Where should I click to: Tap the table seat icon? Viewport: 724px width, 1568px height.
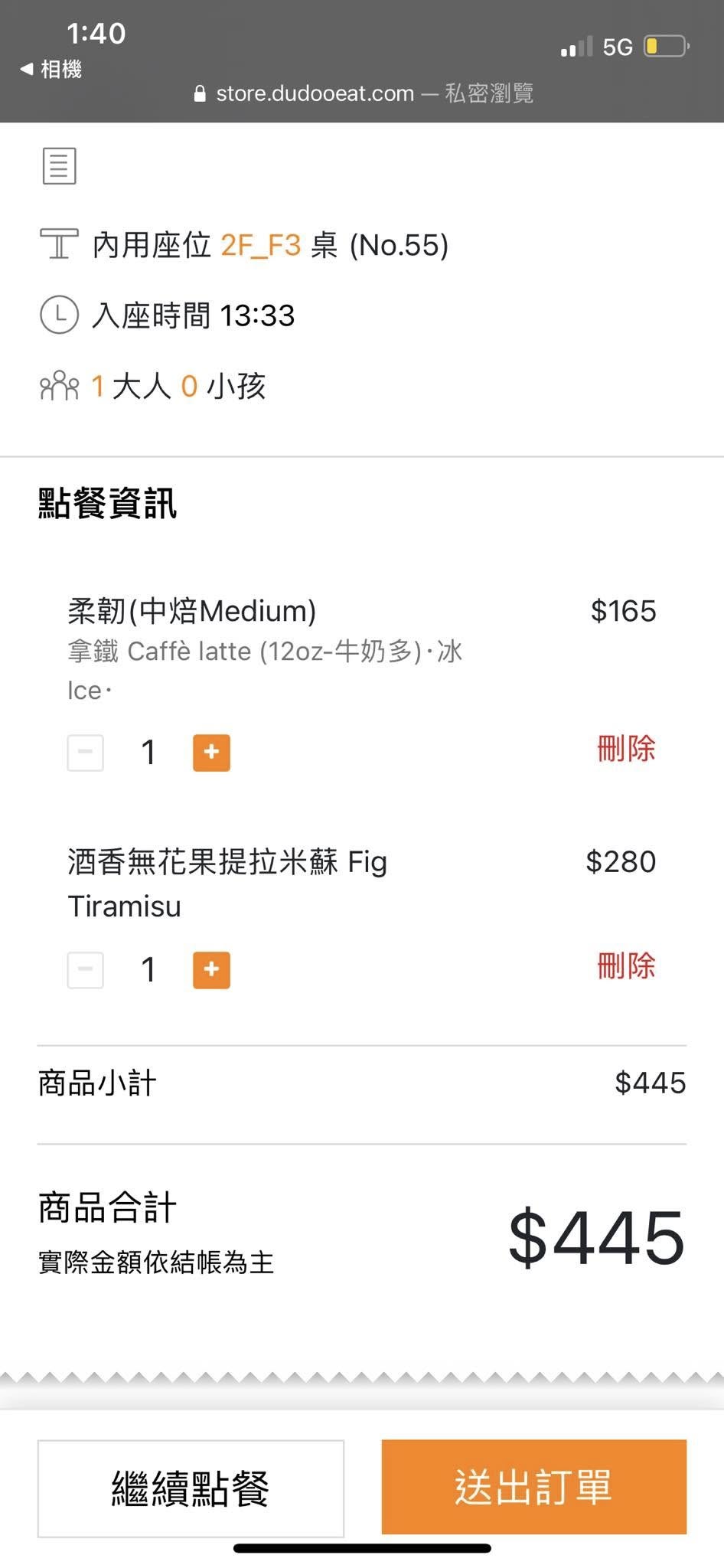59,244
